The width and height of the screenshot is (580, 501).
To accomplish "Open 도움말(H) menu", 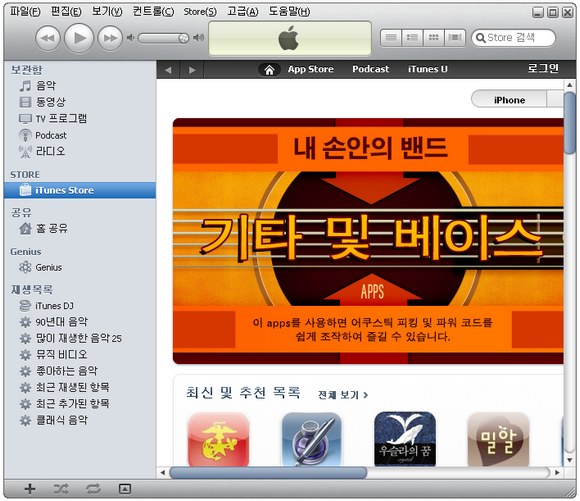I will (x=289, y=11).
